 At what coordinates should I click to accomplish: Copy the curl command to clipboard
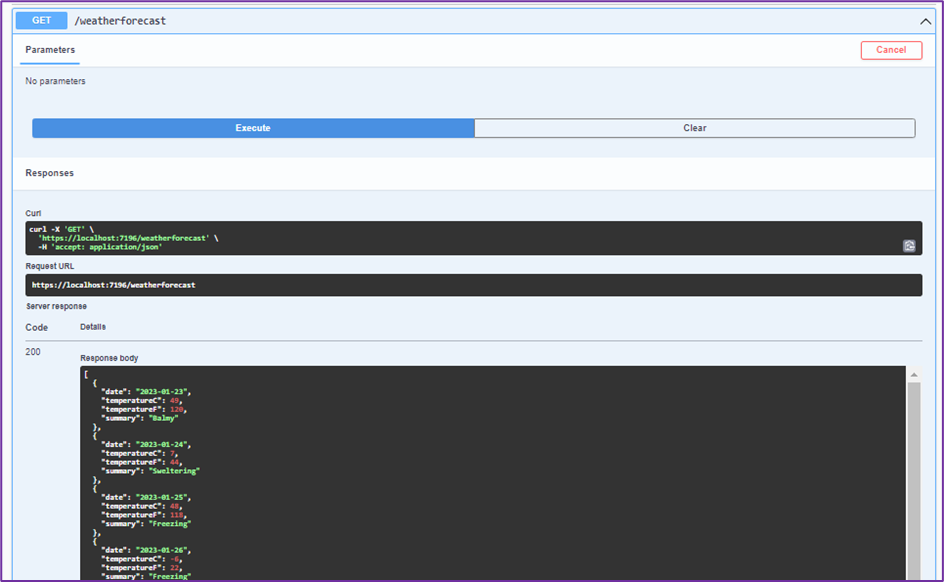[x=909, y=246]
